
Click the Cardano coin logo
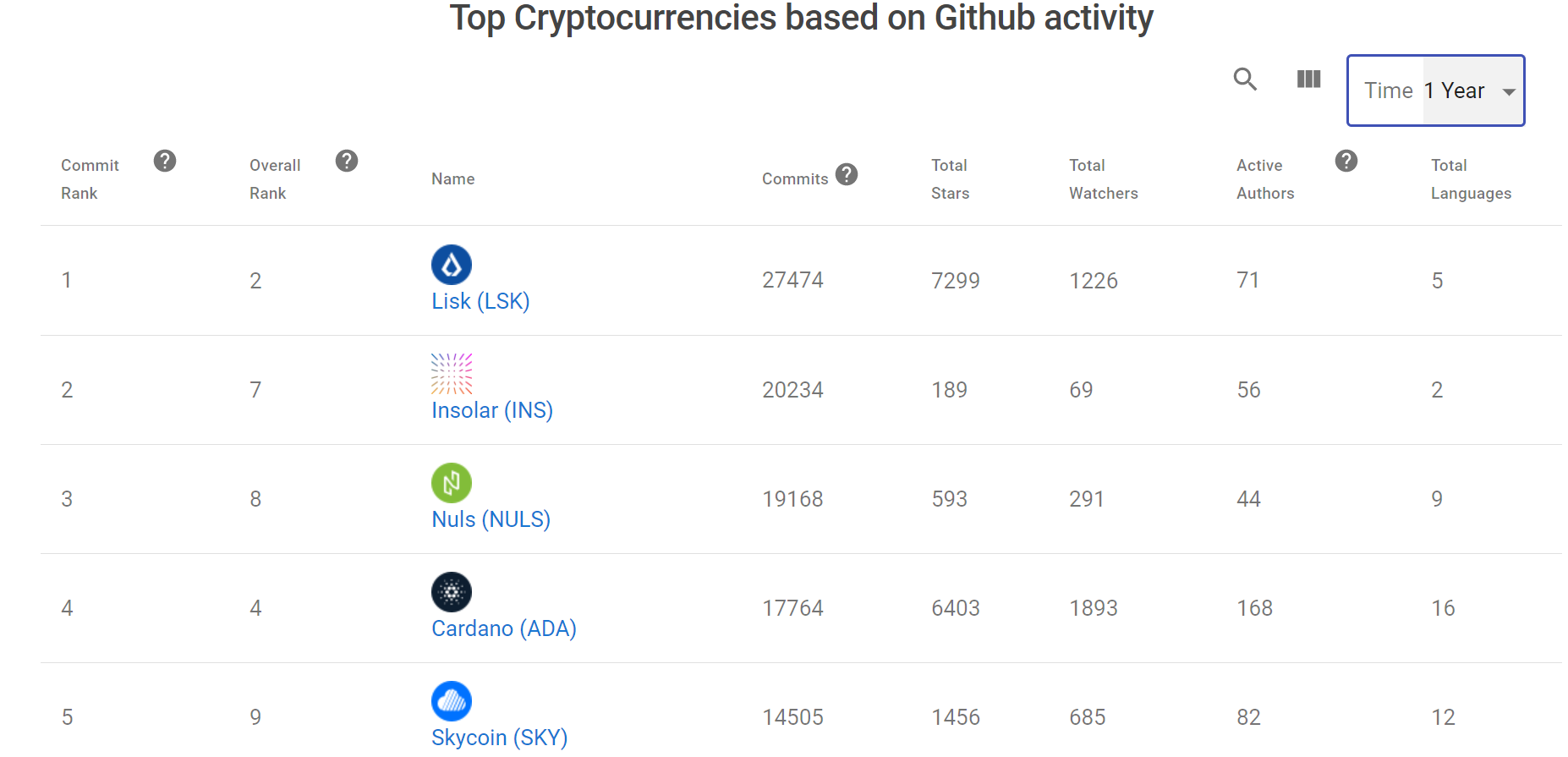click(x=452, y=592)
